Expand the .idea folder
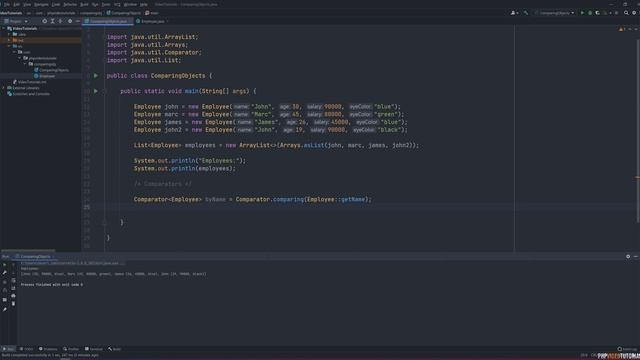 click(9, 34)
